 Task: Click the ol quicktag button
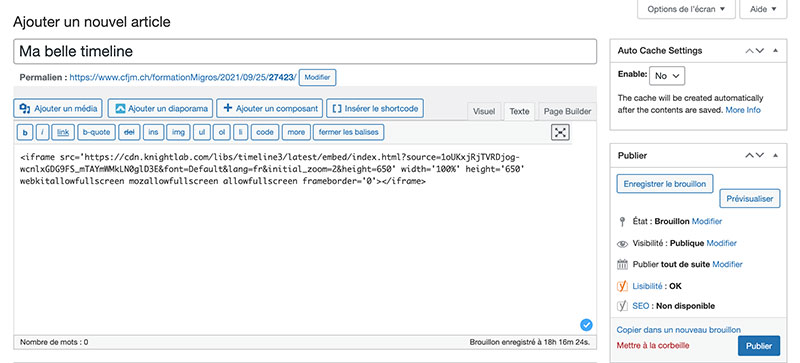click(x=221, y=132)
